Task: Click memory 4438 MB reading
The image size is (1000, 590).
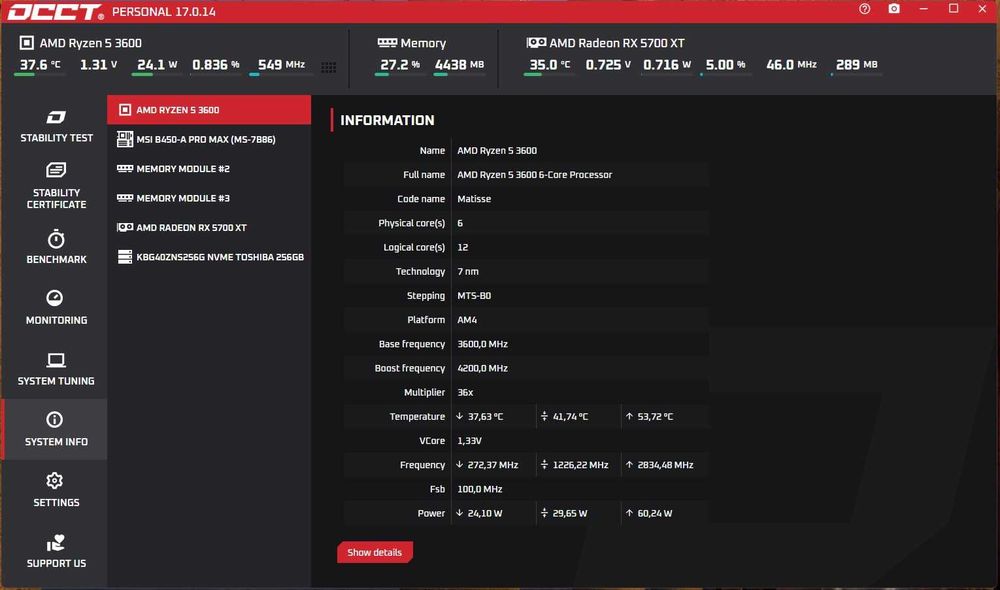Action: pyautogui.click(x=459, y=64)
